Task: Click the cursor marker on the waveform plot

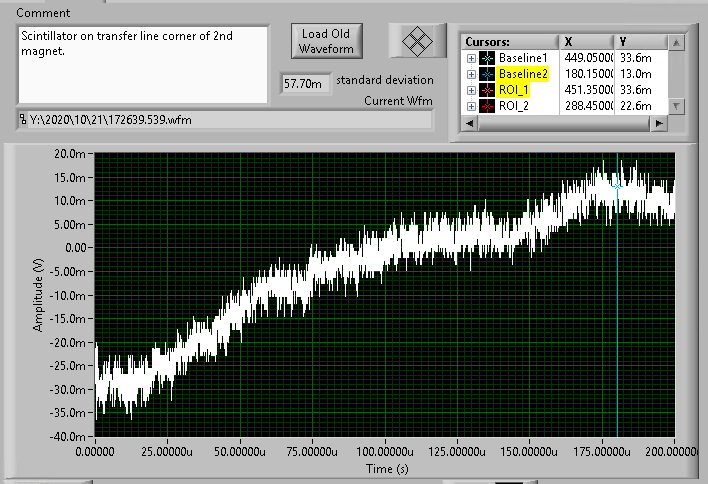Action: click(x=617, y=185)
